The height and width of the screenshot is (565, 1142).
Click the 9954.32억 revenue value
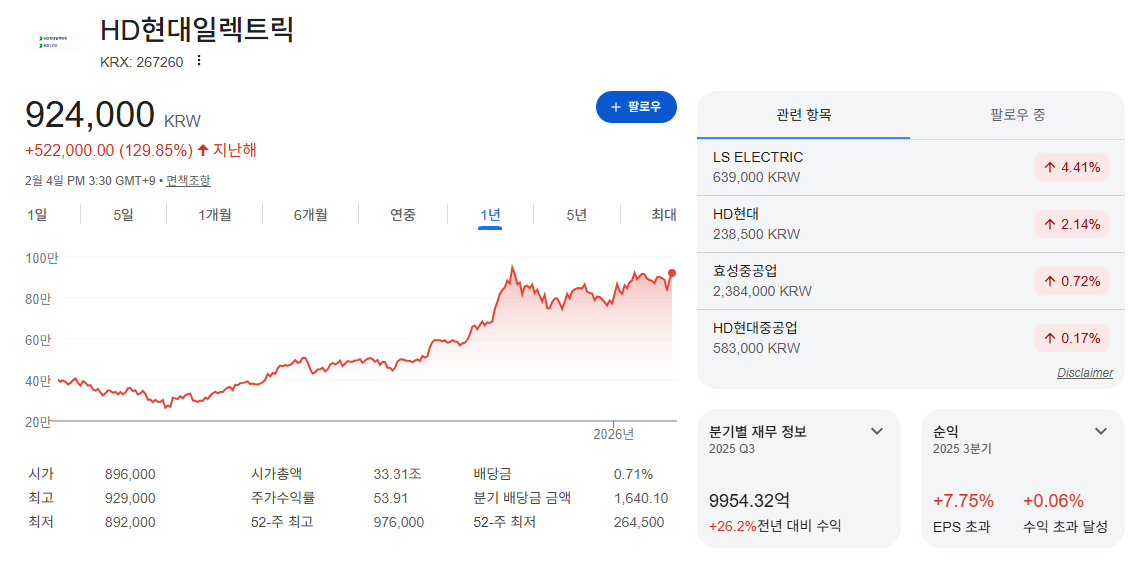749,501
